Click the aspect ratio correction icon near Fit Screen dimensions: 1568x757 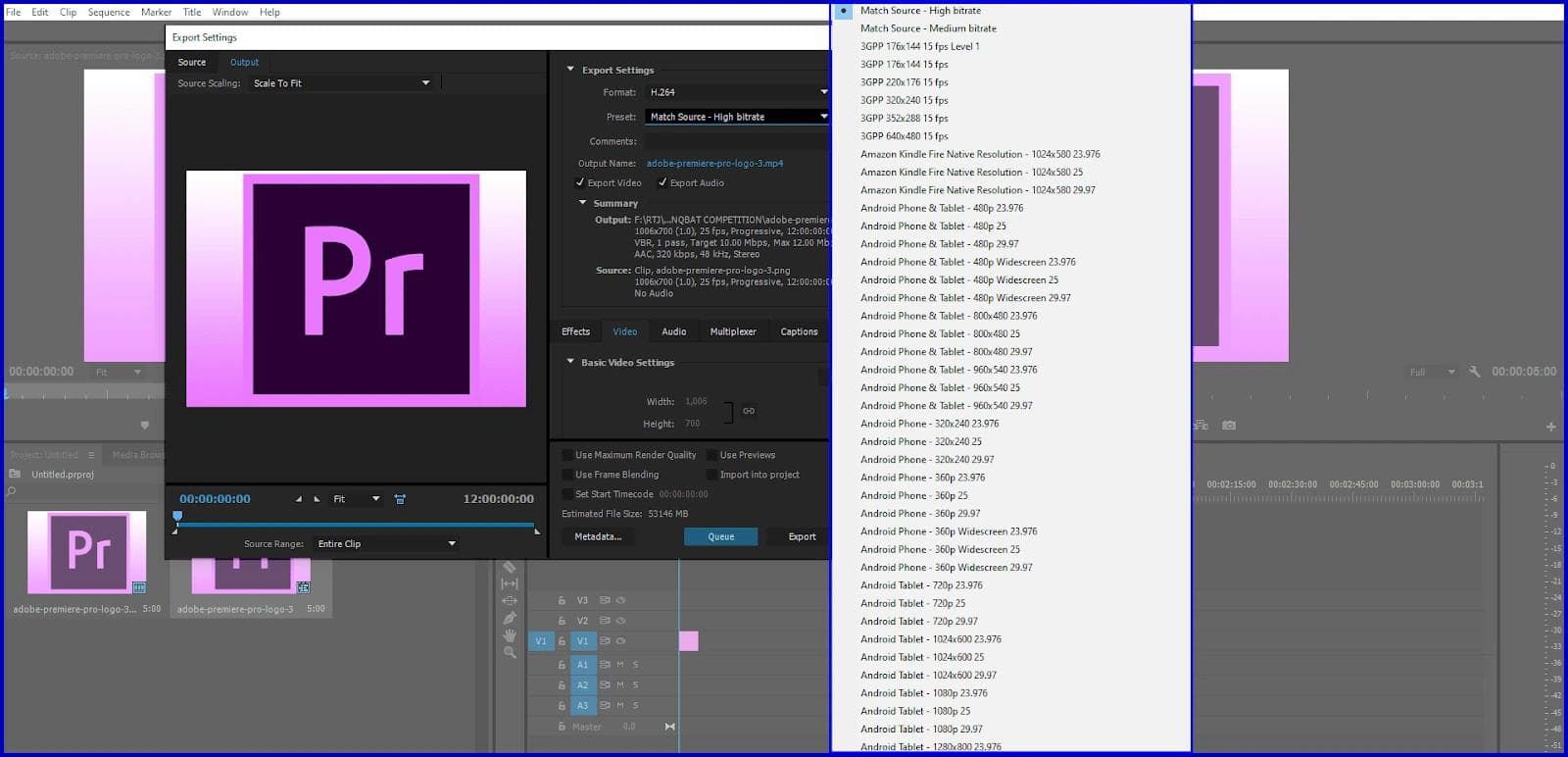point(400,499)
